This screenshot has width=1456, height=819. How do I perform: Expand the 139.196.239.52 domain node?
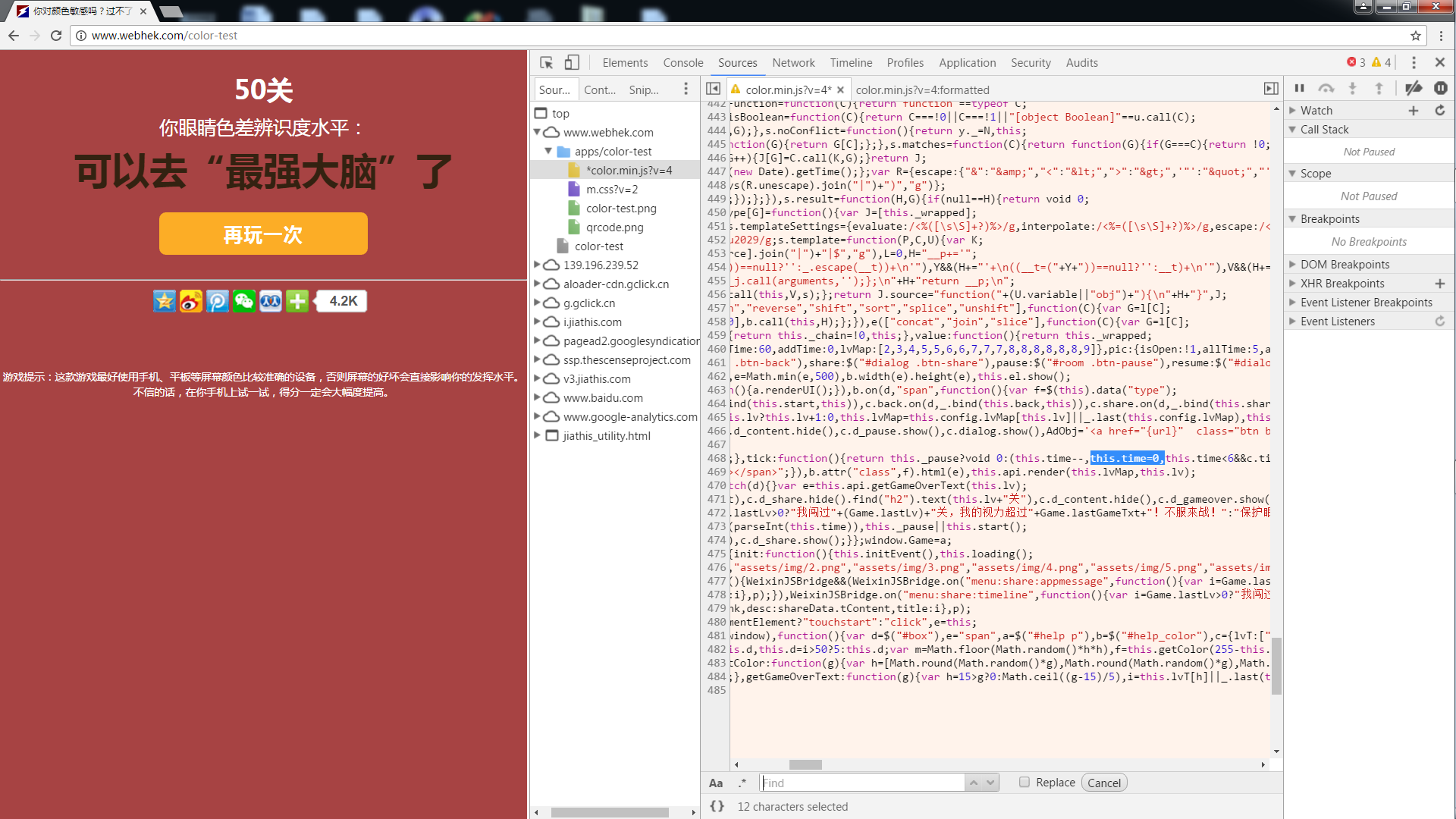[x=537, y=265]
